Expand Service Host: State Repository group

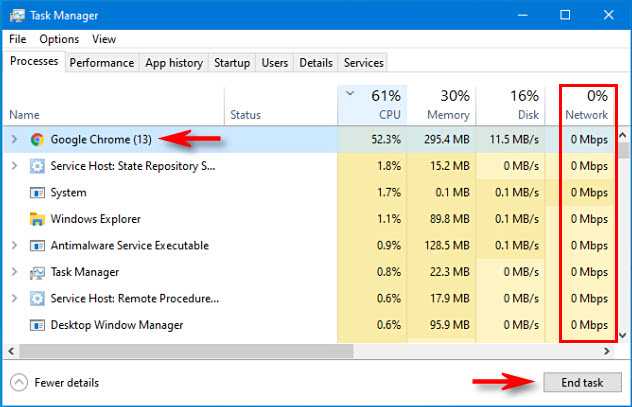tap(15, 166)
